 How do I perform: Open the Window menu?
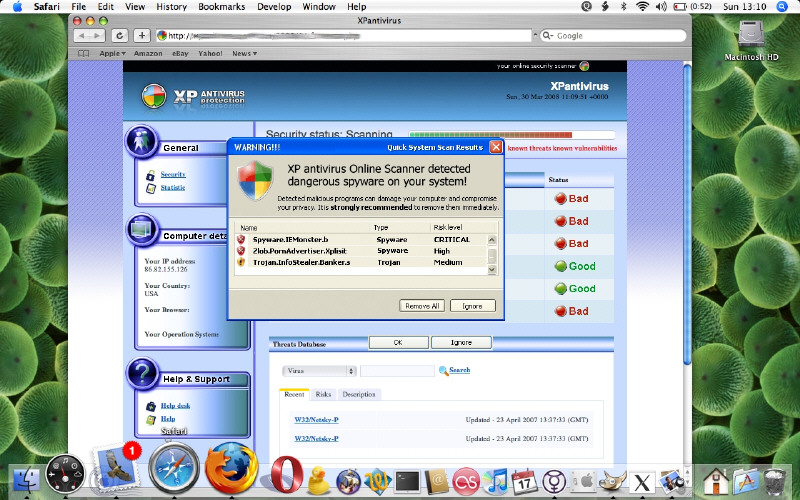(x=319, y=7)
